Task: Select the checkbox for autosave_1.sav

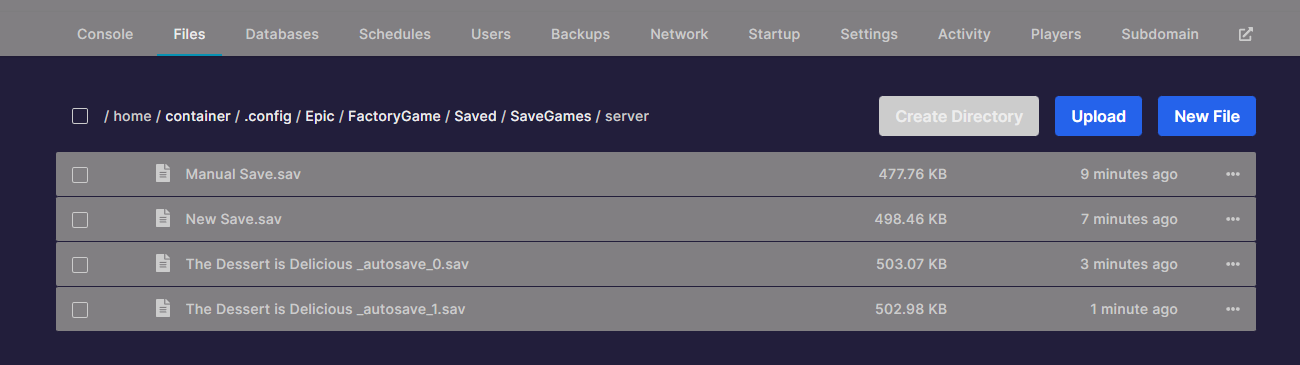Action: pyautogui.click(x=80, y=310)
